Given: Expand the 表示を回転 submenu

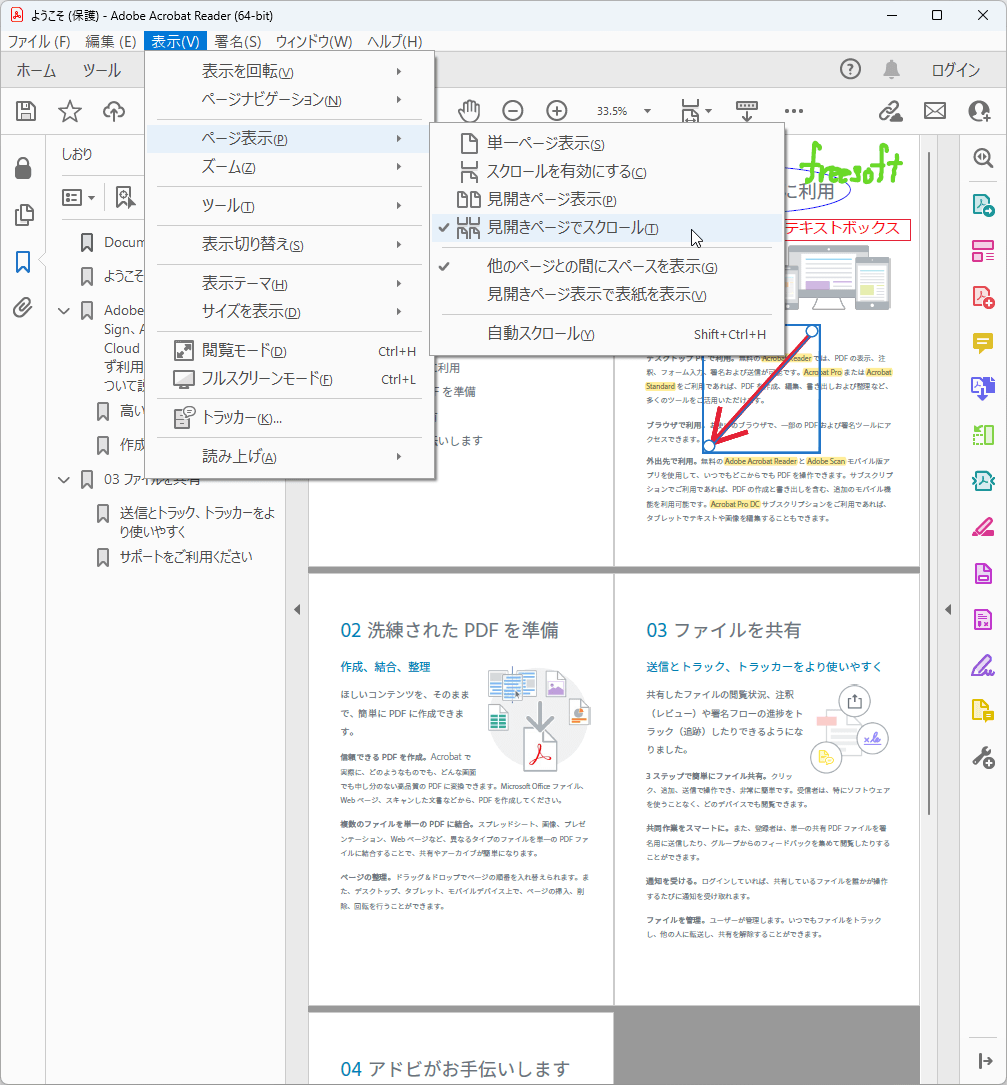Looking at the screenshot, I should (289, 71).
